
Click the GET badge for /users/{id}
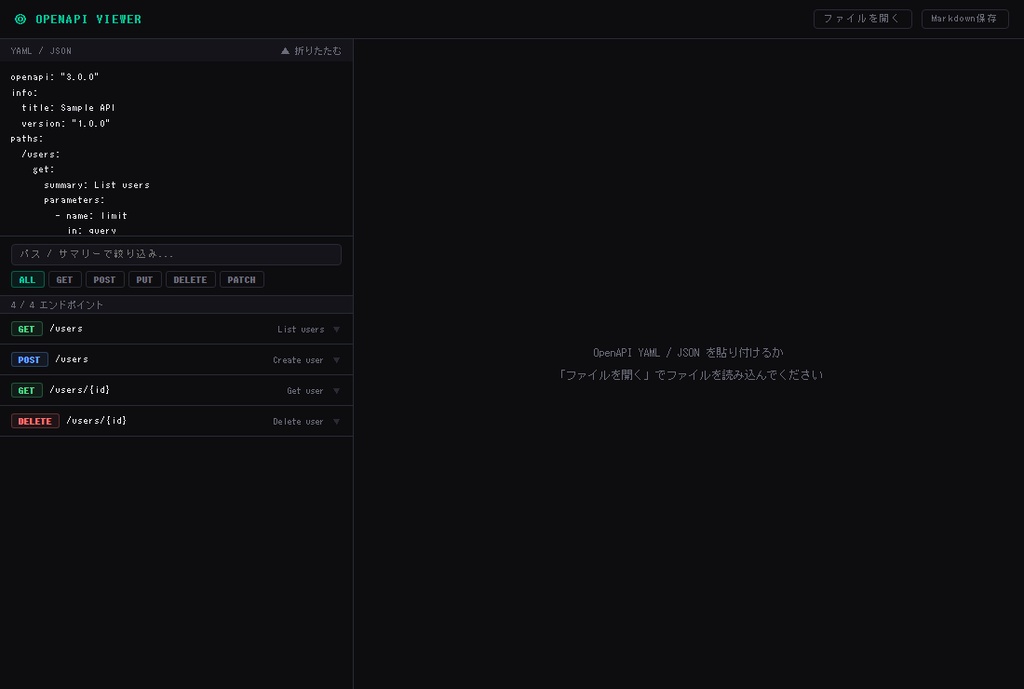click(x=27, y=390)
